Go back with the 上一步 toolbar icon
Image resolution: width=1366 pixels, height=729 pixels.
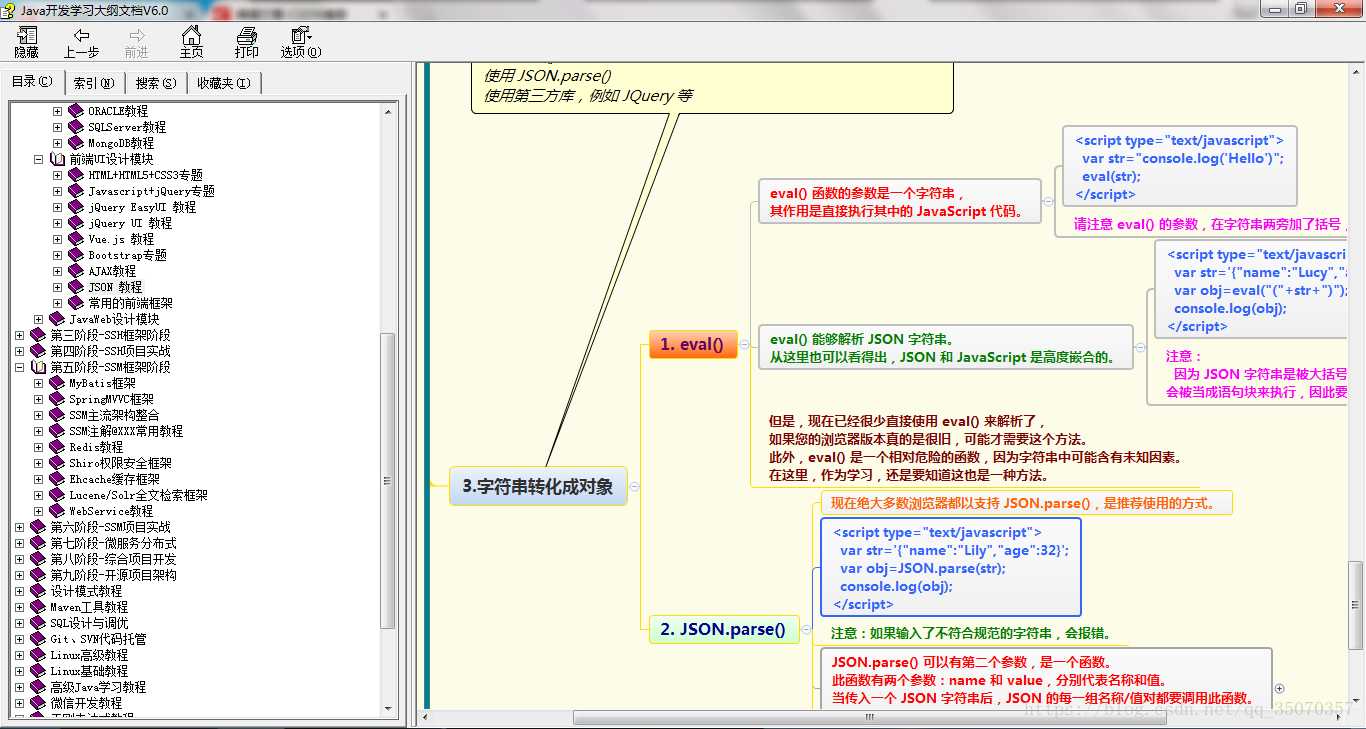81,42
